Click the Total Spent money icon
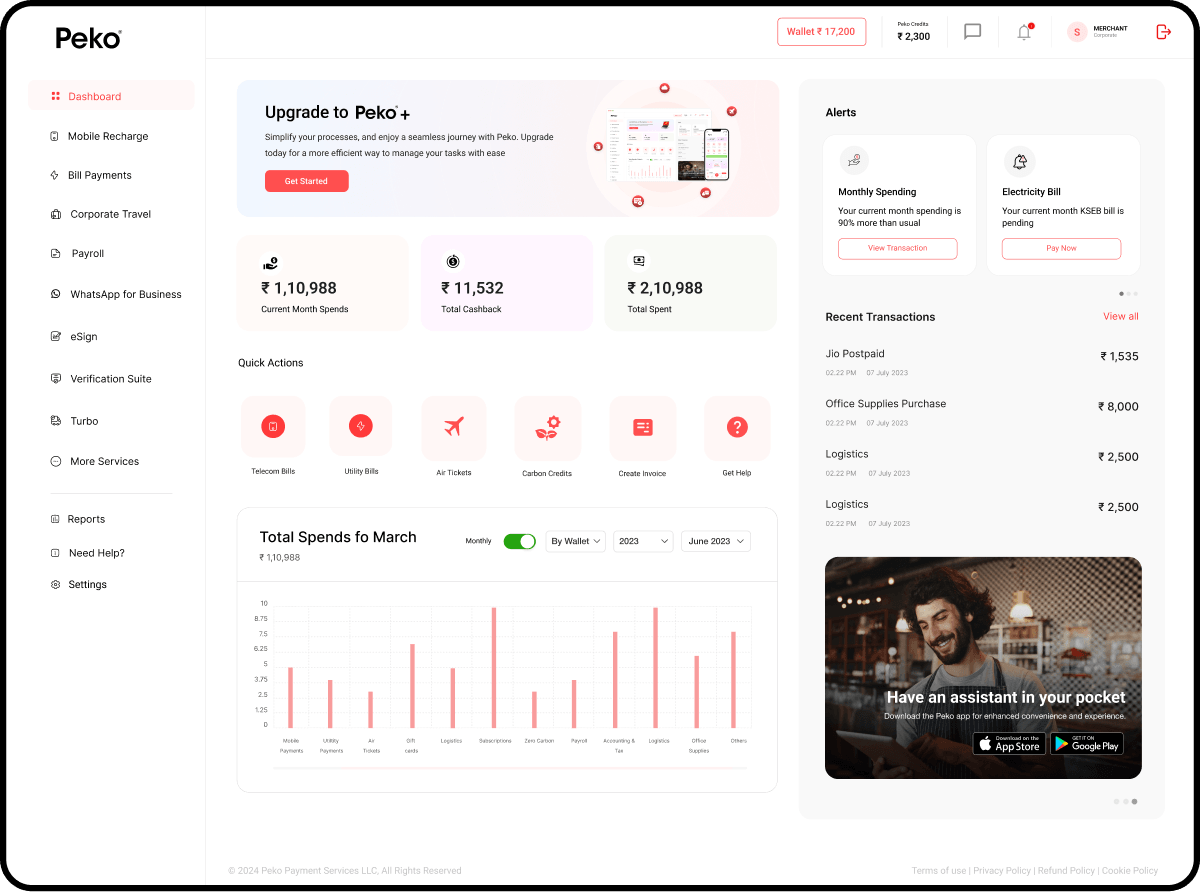The image size is (1200, 892). click(x=638, y=261)
